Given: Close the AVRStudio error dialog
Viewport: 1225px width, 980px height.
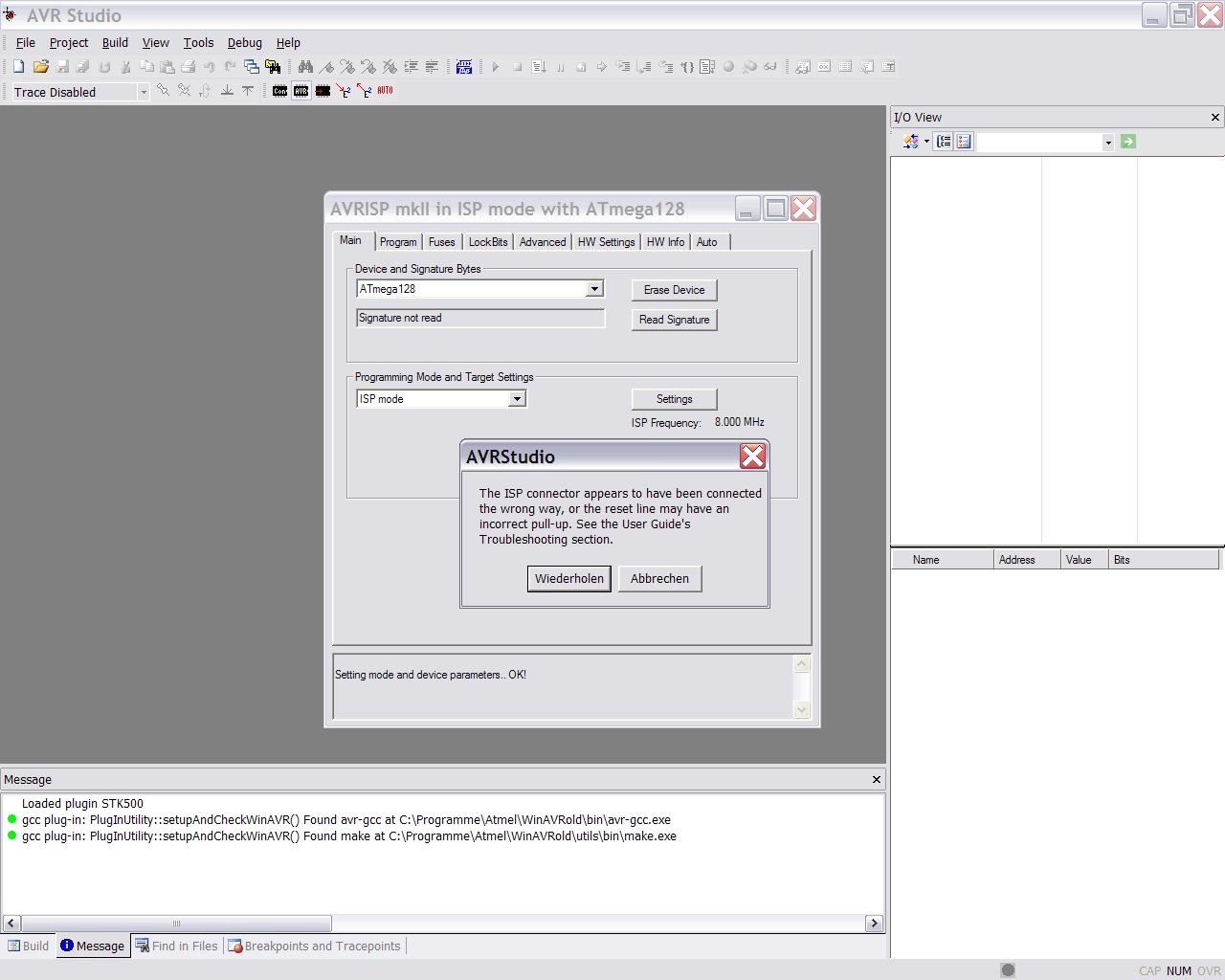Looking at the screenshot, I should click(752, 457).
